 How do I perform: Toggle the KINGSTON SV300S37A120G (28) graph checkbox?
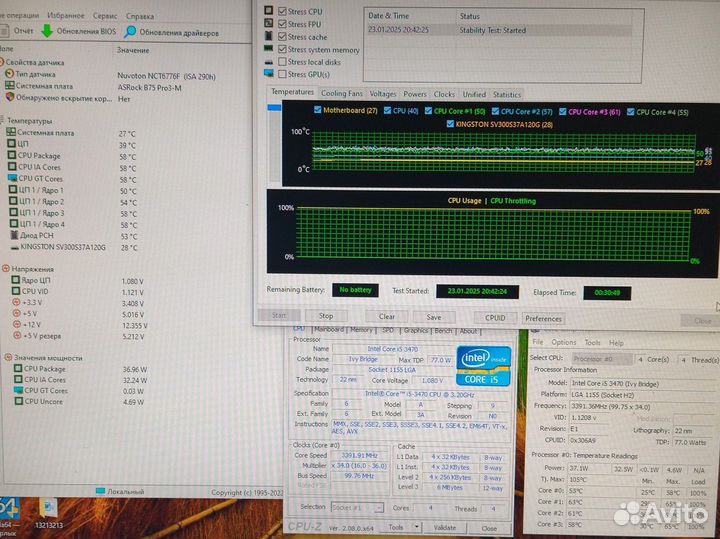pos(450,124)
